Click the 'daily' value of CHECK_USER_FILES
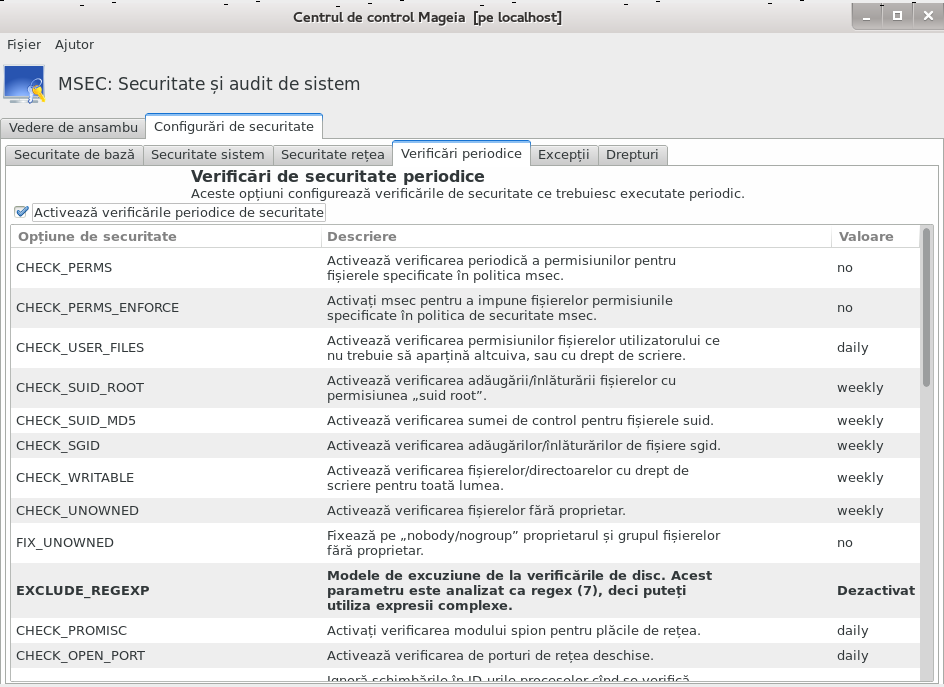Viewport: 944px width, 687px height. (x=852, y=348)
